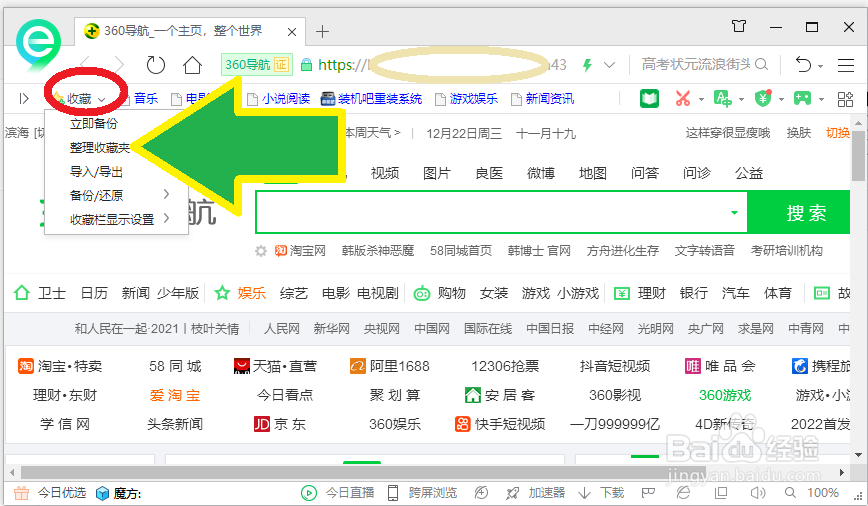Screen dimensions: 868x506
Task: Switch to 图片 search tab
Action: point(436,173)
